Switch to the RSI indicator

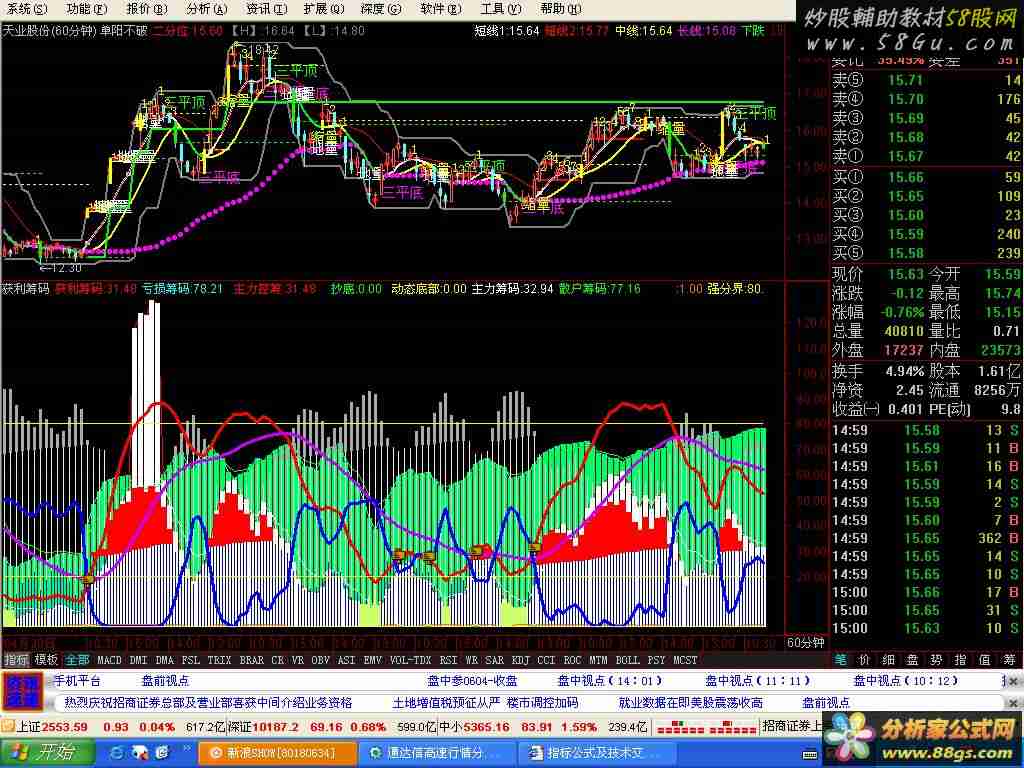(x=448, y=660)
